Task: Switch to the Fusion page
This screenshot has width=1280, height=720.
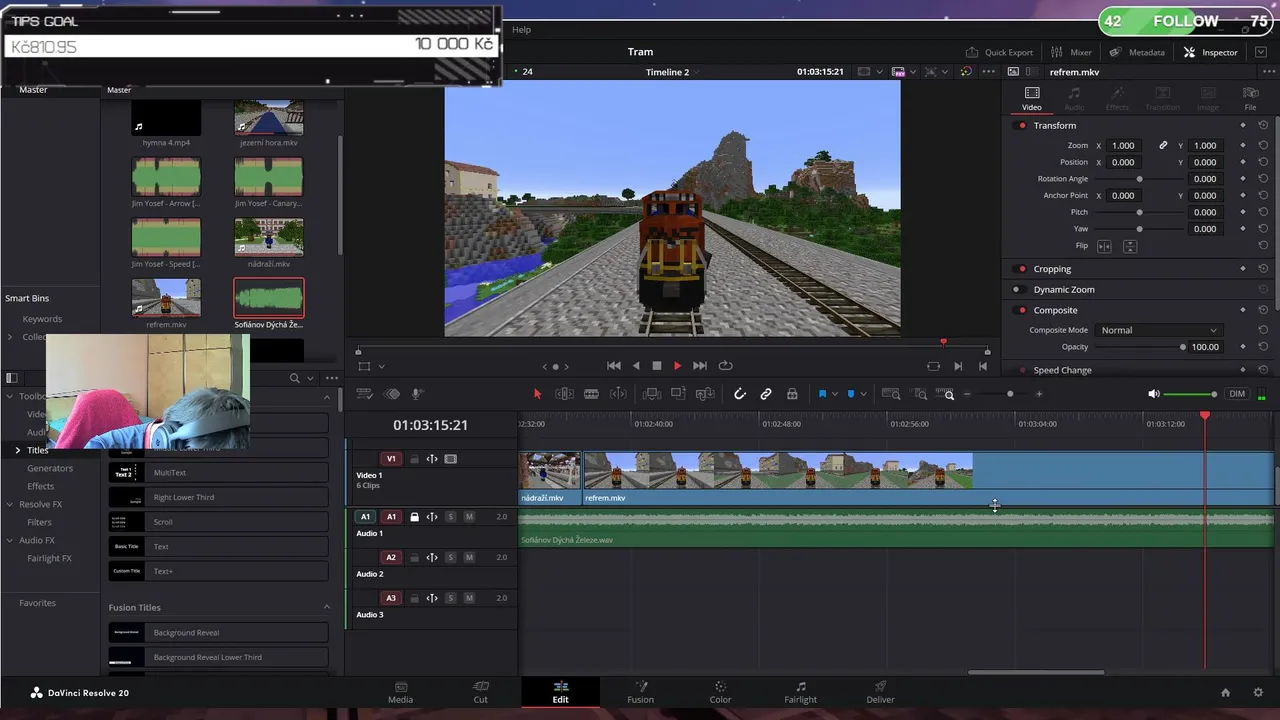Action: coord(640,692)
